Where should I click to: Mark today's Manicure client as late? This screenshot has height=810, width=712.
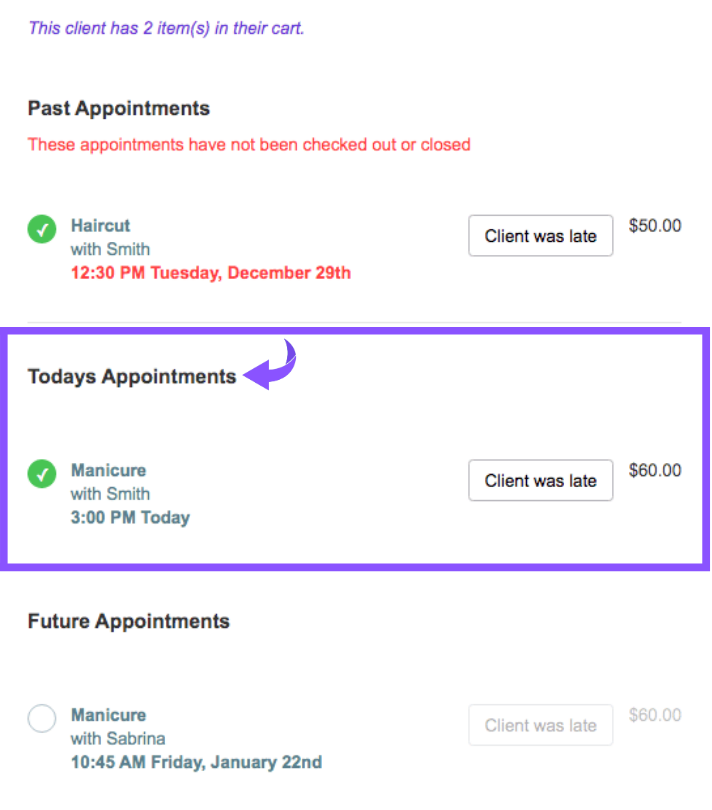click(540, 481)
